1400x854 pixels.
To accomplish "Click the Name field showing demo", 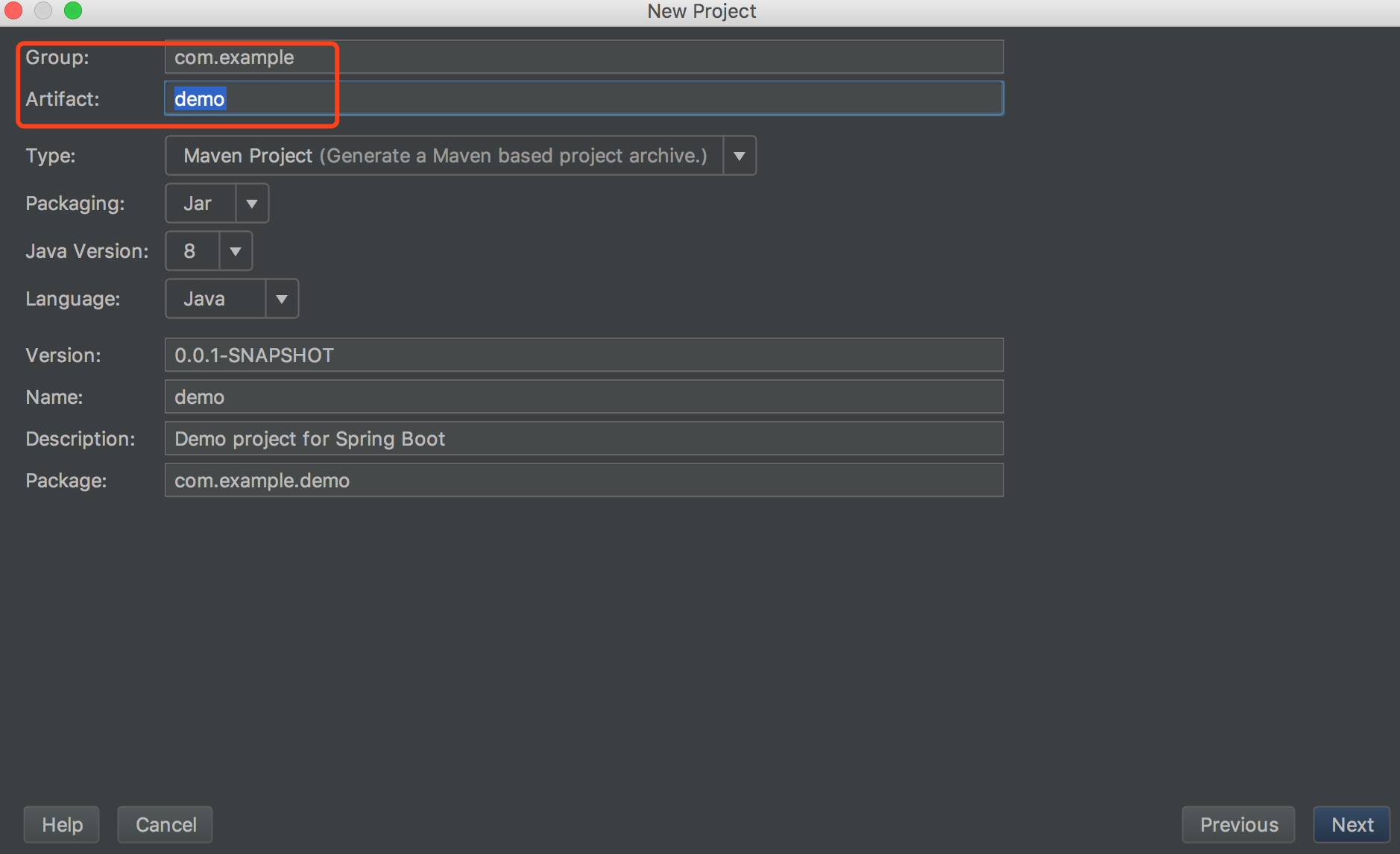I will pyautogui.click(x=522, y=396).
